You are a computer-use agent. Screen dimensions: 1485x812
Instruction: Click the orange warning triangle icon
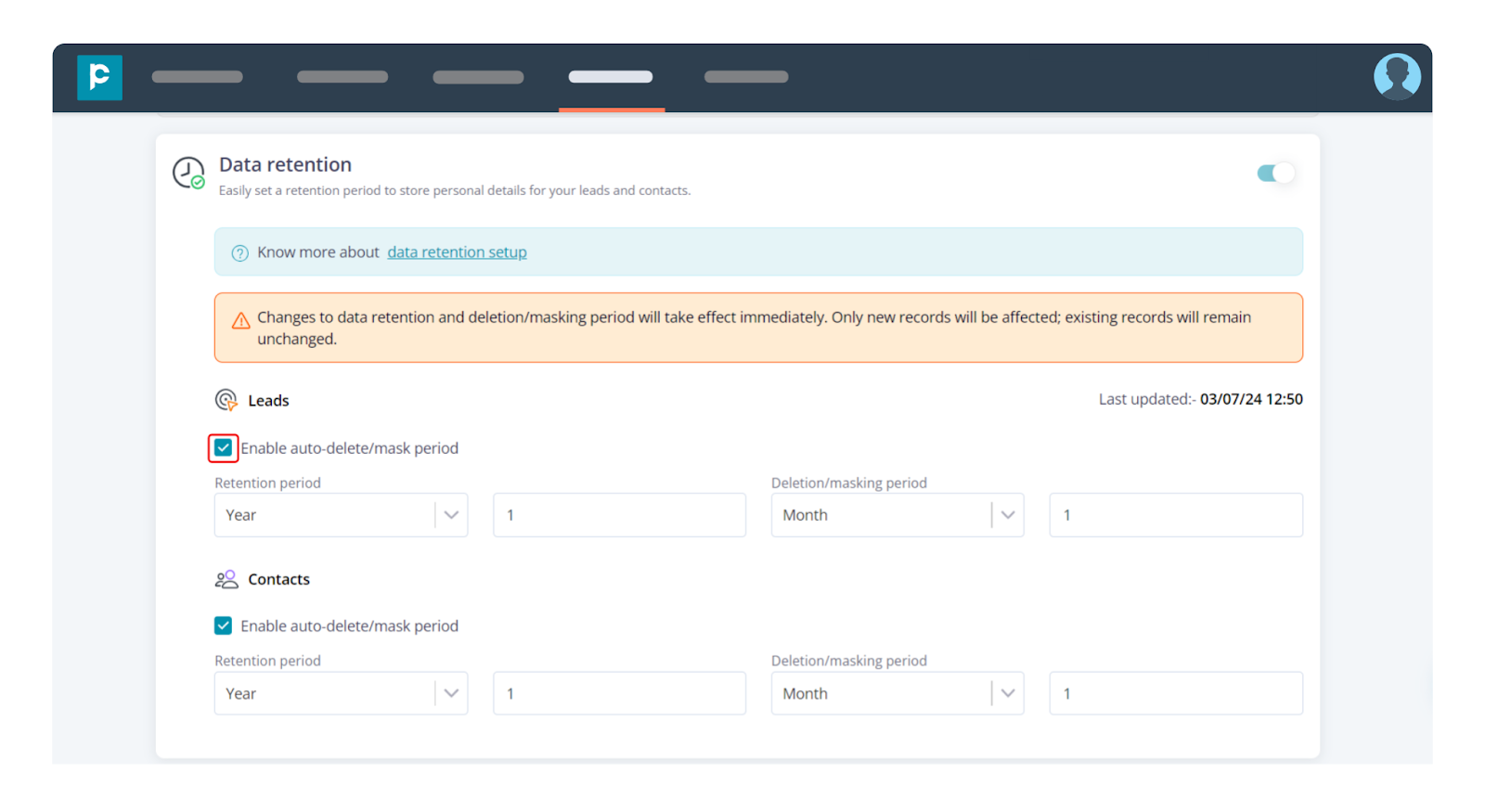coord(240,321)
